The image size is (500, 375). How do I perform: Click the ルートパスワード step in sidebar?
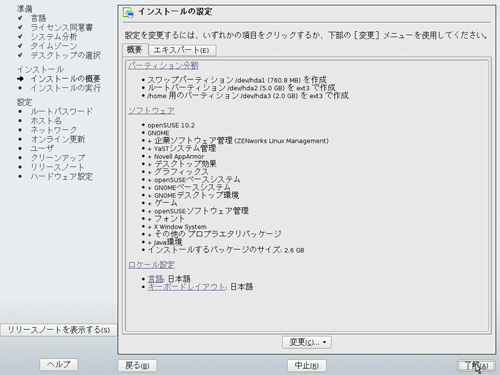pyautogui.click(x=62, y=111)
